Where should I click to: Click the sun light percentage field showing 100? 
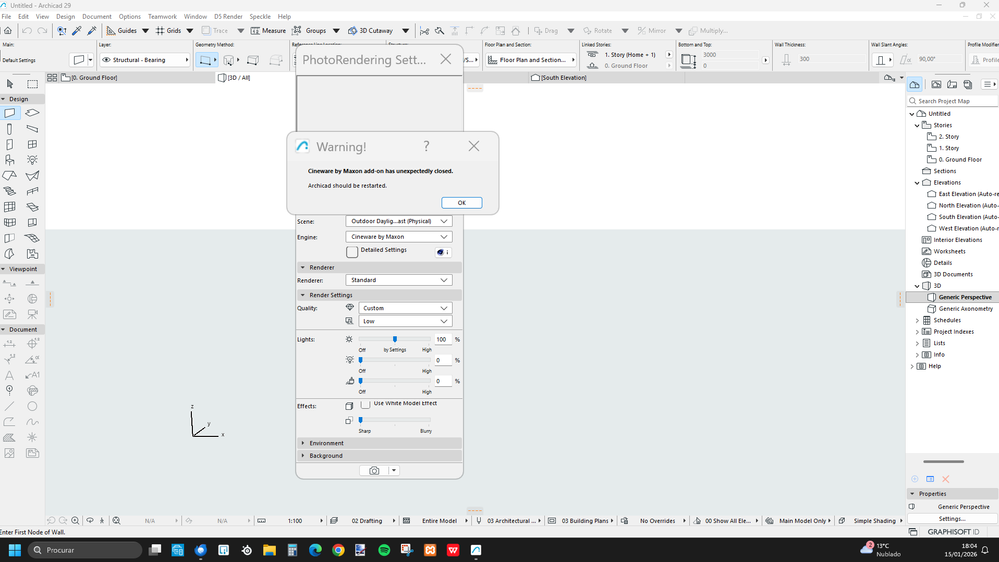point(443,339)
